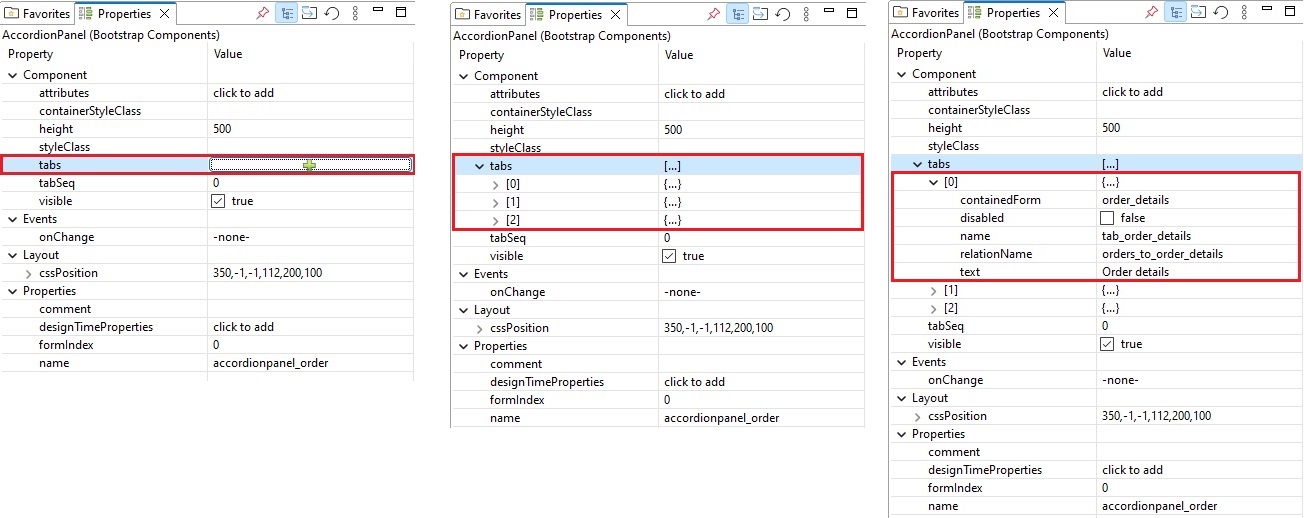Uncheck the visible checkbox in middle panel
Screen dimensions: 1304x518
[x=670, y=256]
